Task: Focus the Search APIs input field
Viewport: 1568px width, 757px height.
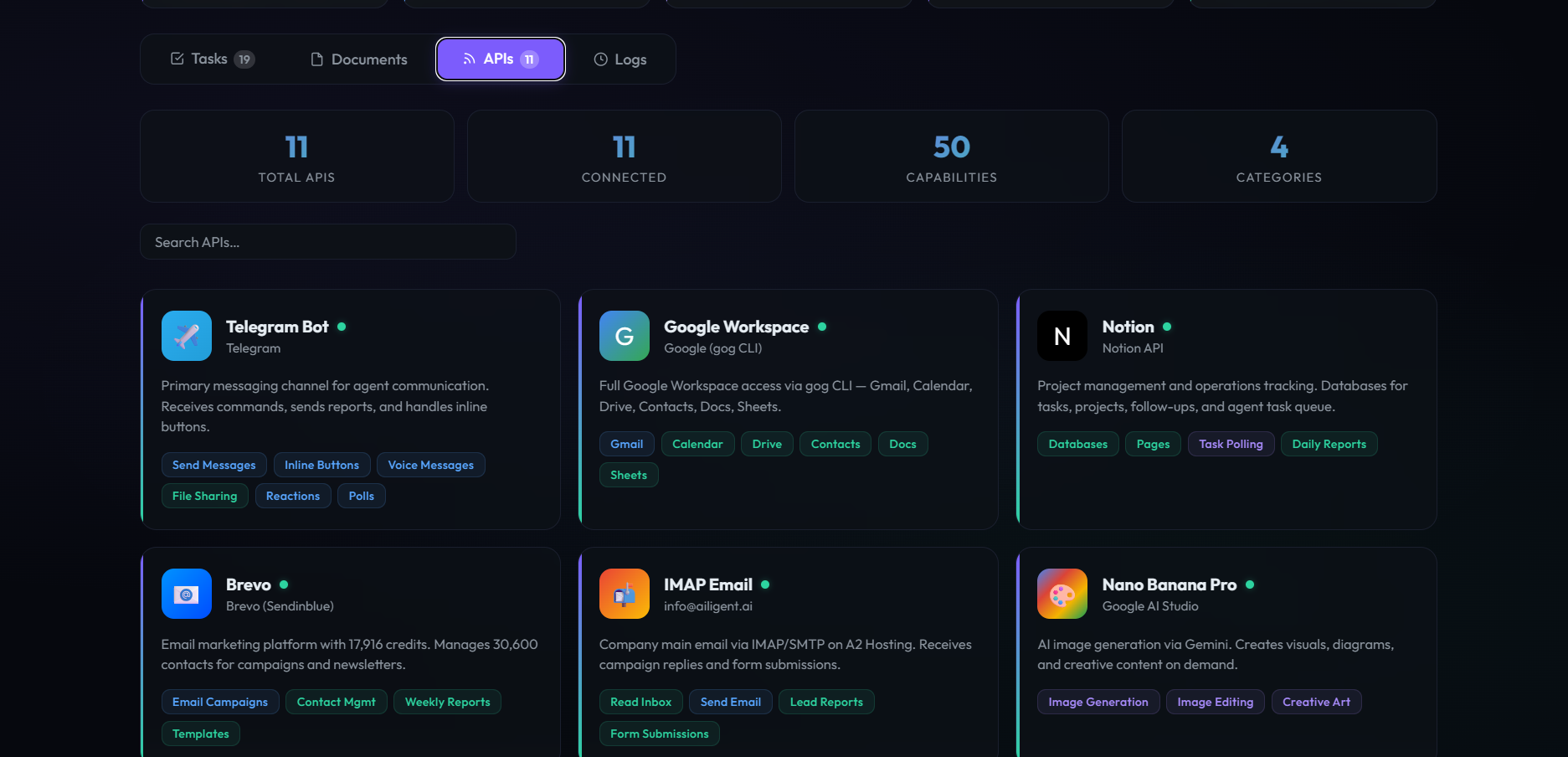Action: [x=328, y=242]
